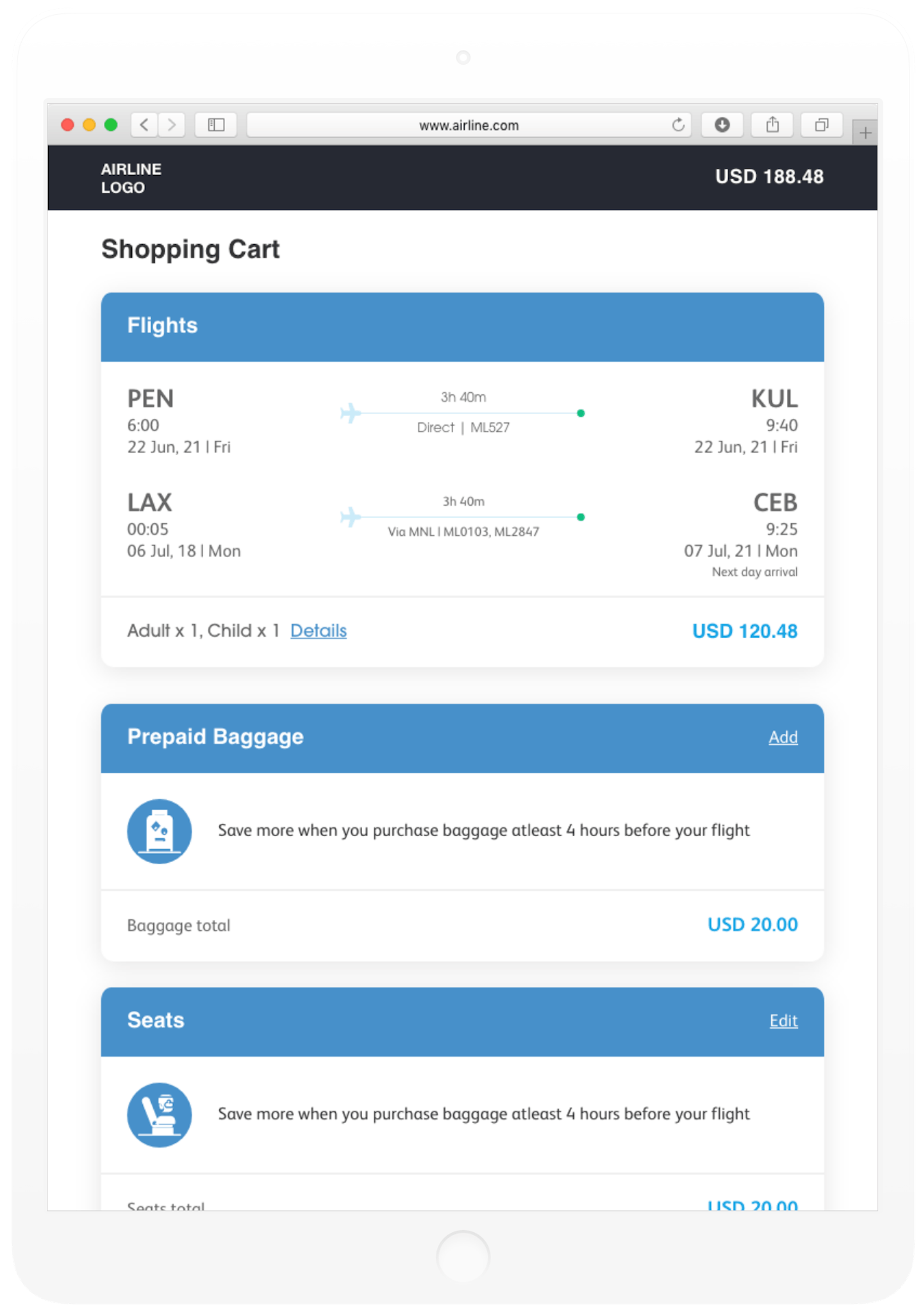Viewport: 923px width, 1316px height.
Task: Click Add in Prepaid Baggage header
Action: coord(783,737)
